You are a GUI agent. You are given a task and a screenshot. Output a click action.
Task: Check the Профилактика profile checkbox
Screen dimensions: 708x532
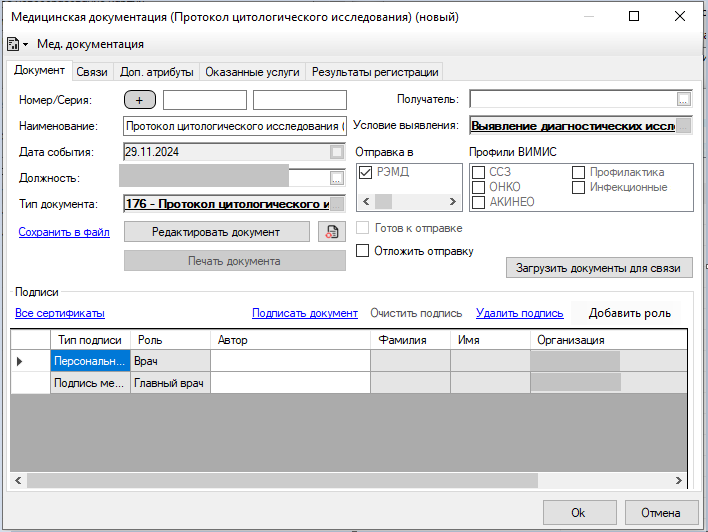click(x=579, y=172)
